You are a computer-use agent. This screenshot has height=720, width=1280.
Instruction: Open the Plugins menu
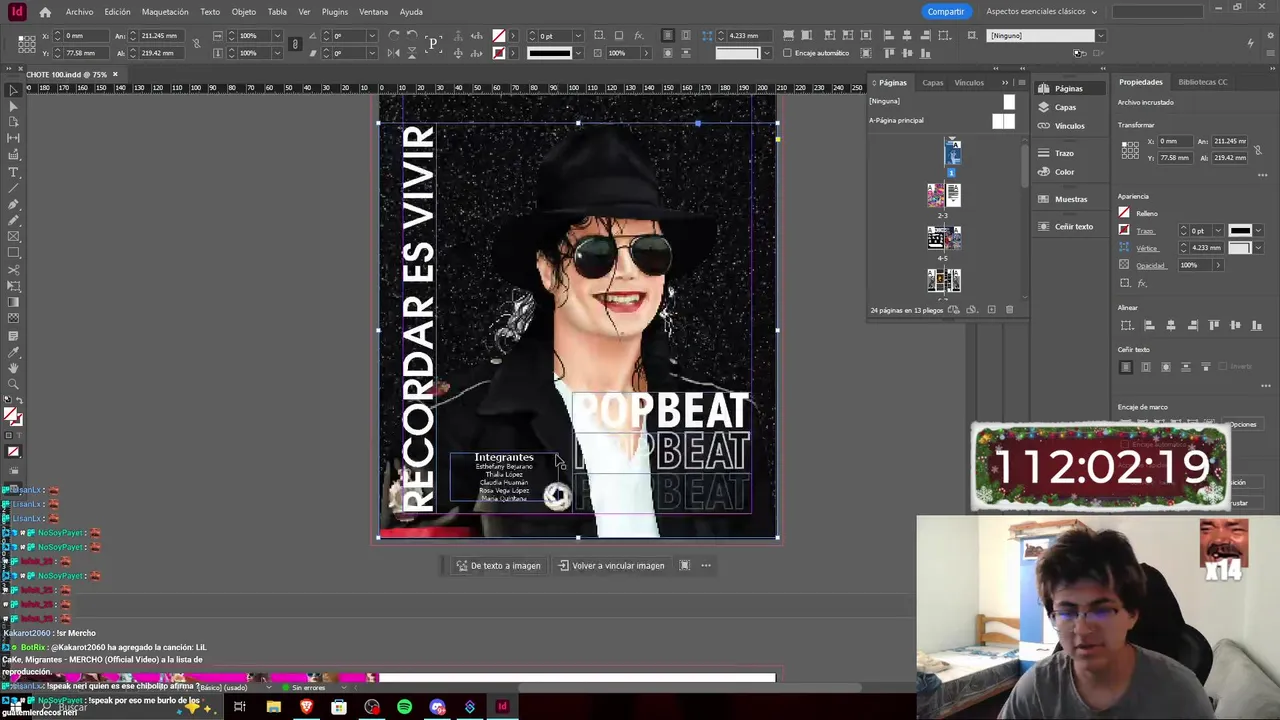335,12
